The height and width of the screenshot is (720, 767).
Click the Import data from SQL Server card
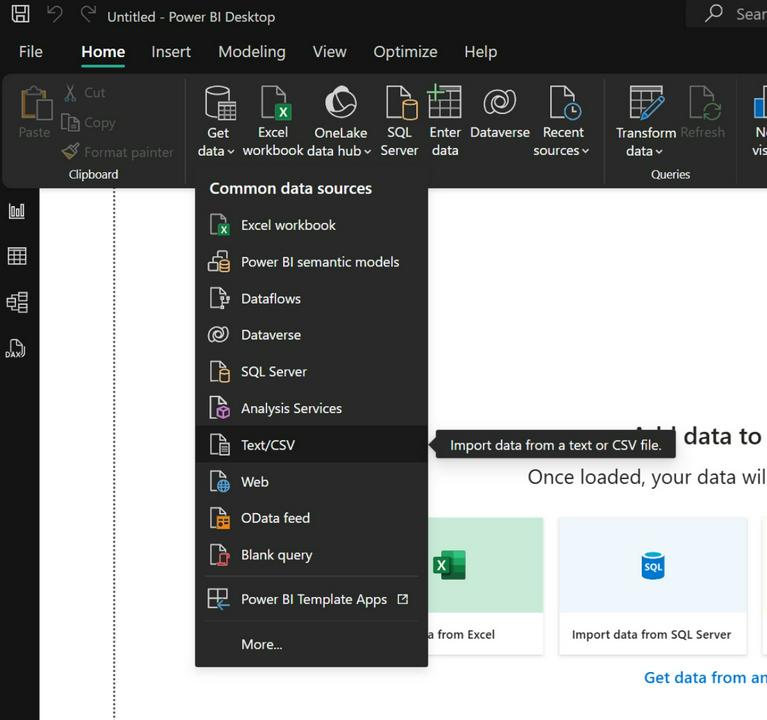[653, 586]
